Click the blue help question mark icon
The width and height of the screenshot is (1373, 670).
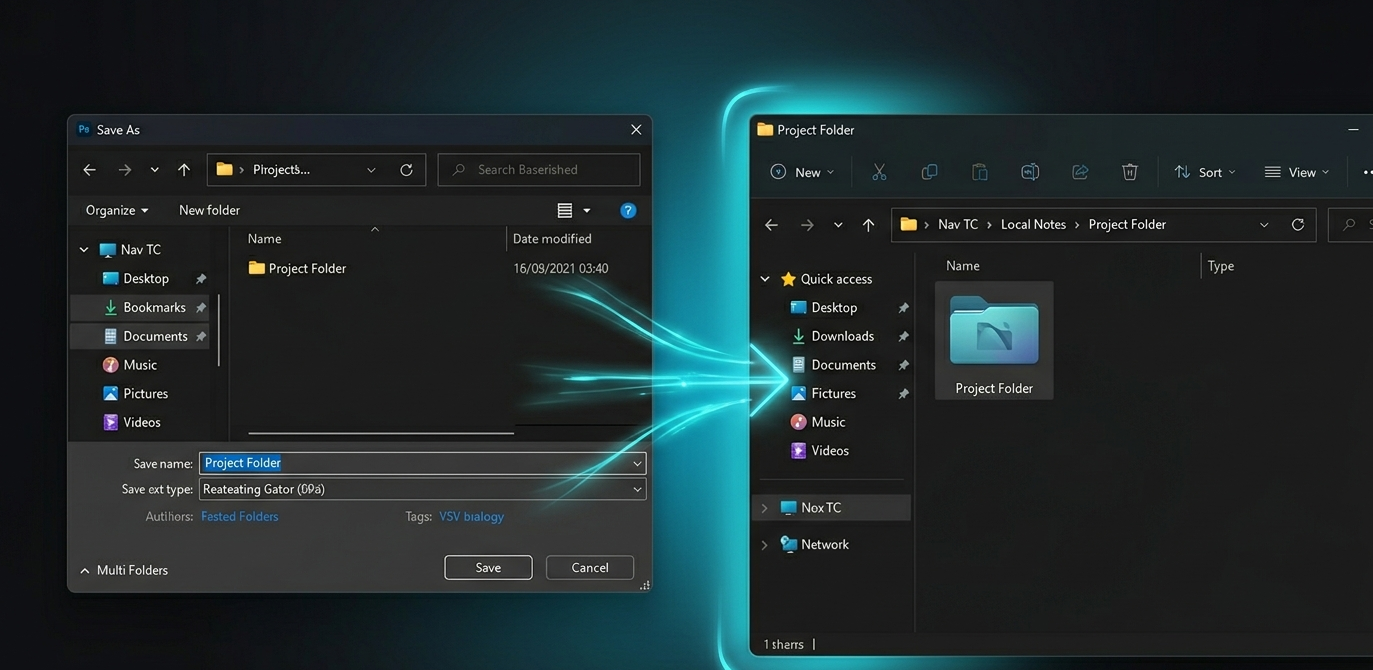point(628,210)
